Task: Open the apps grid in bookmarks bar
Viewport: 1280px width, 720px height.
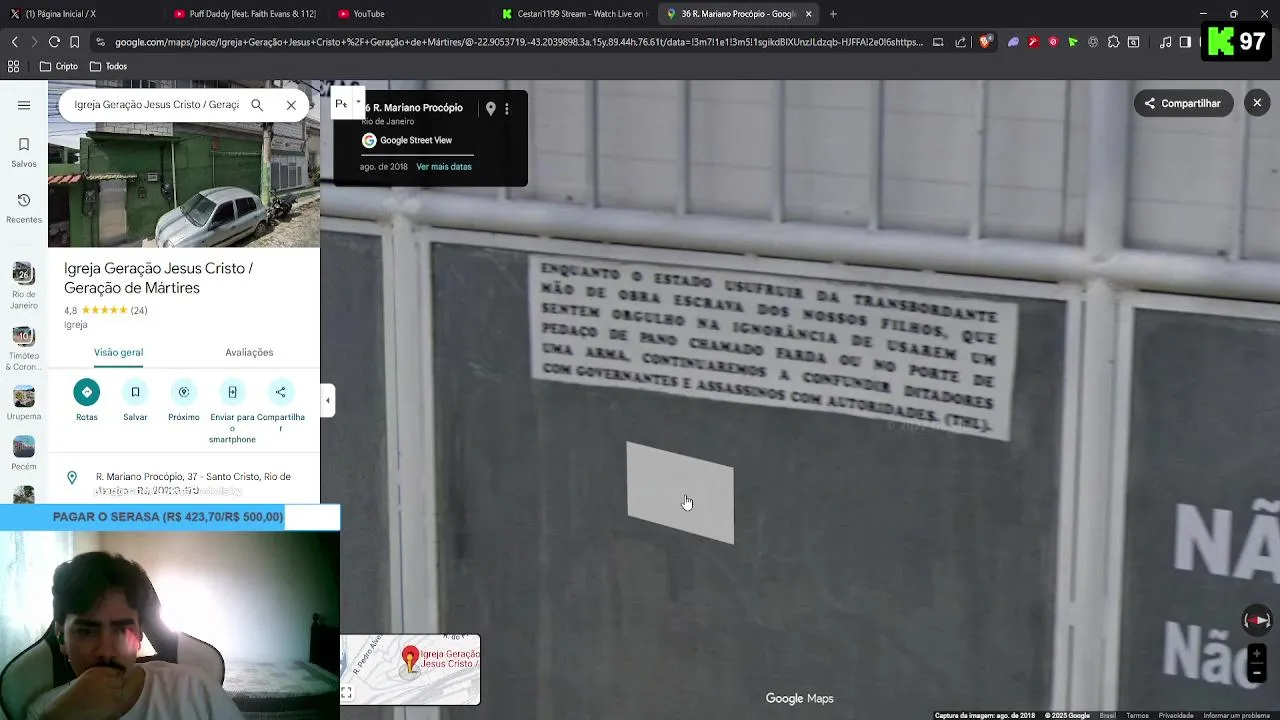Action: 13,66
